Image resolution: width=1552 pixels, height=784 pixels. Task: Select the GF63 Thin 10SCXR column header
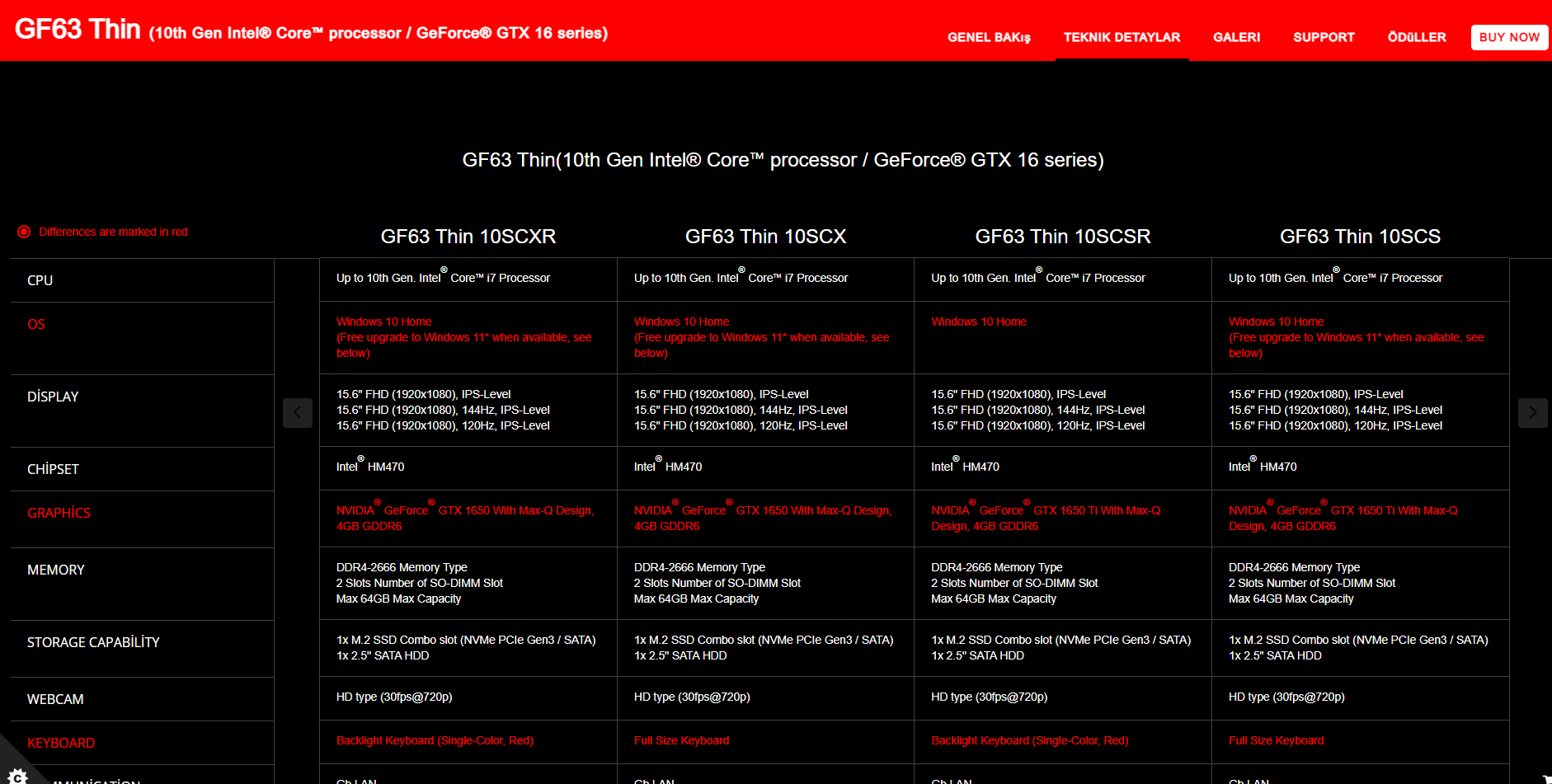[468, 237]
